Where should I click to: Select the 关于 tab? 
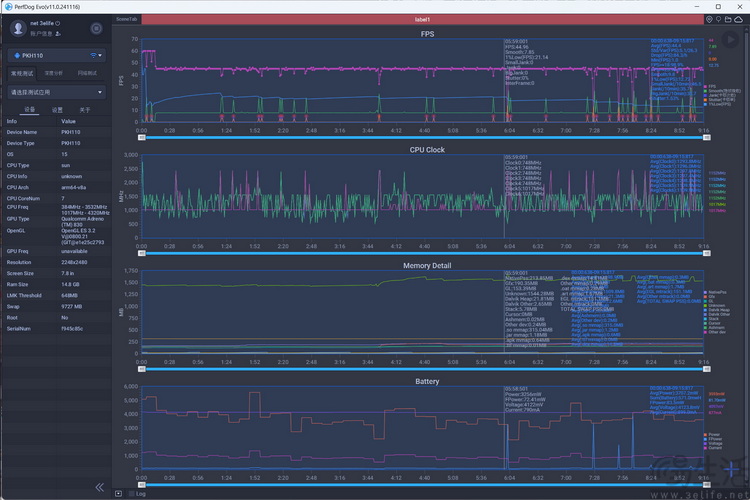[85, 110]
